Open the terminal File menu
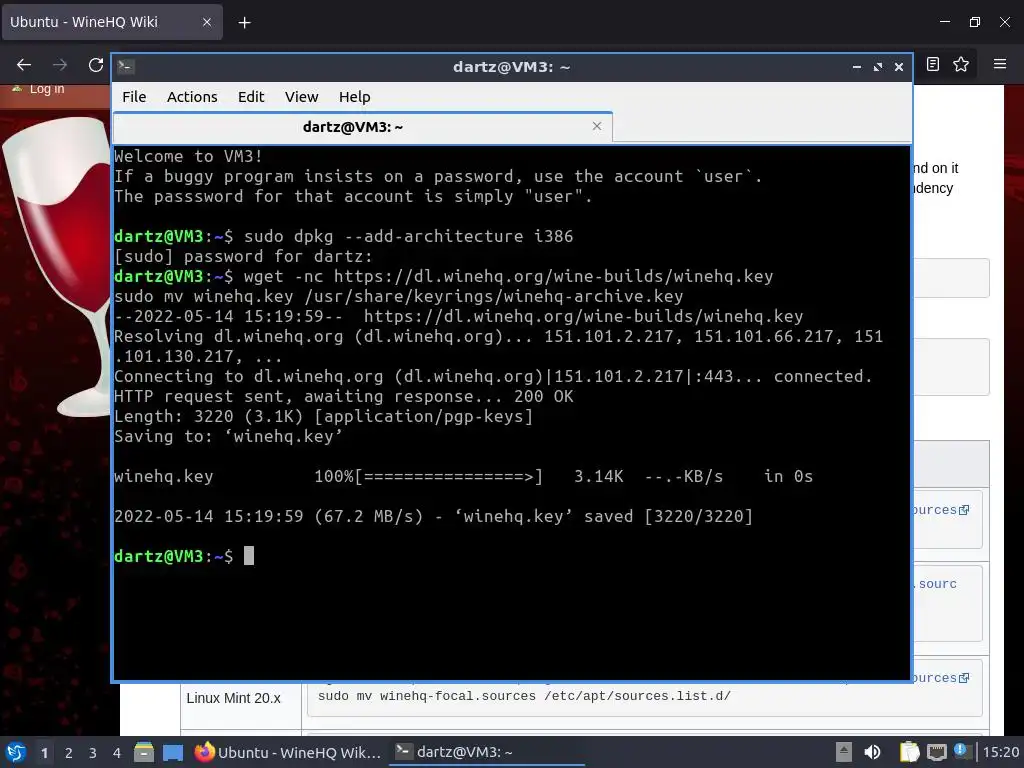Viewport: 1024px width, 768px height. click(x=134, y=97)
